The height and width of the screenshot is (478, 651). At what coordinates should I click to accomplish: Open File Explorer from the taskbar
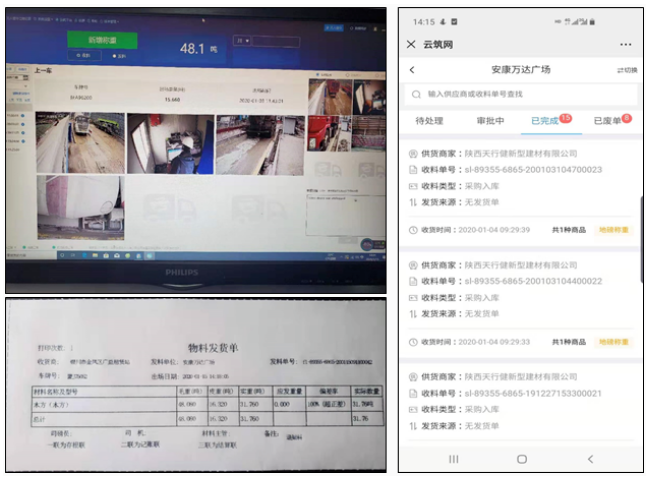[95, 255]
